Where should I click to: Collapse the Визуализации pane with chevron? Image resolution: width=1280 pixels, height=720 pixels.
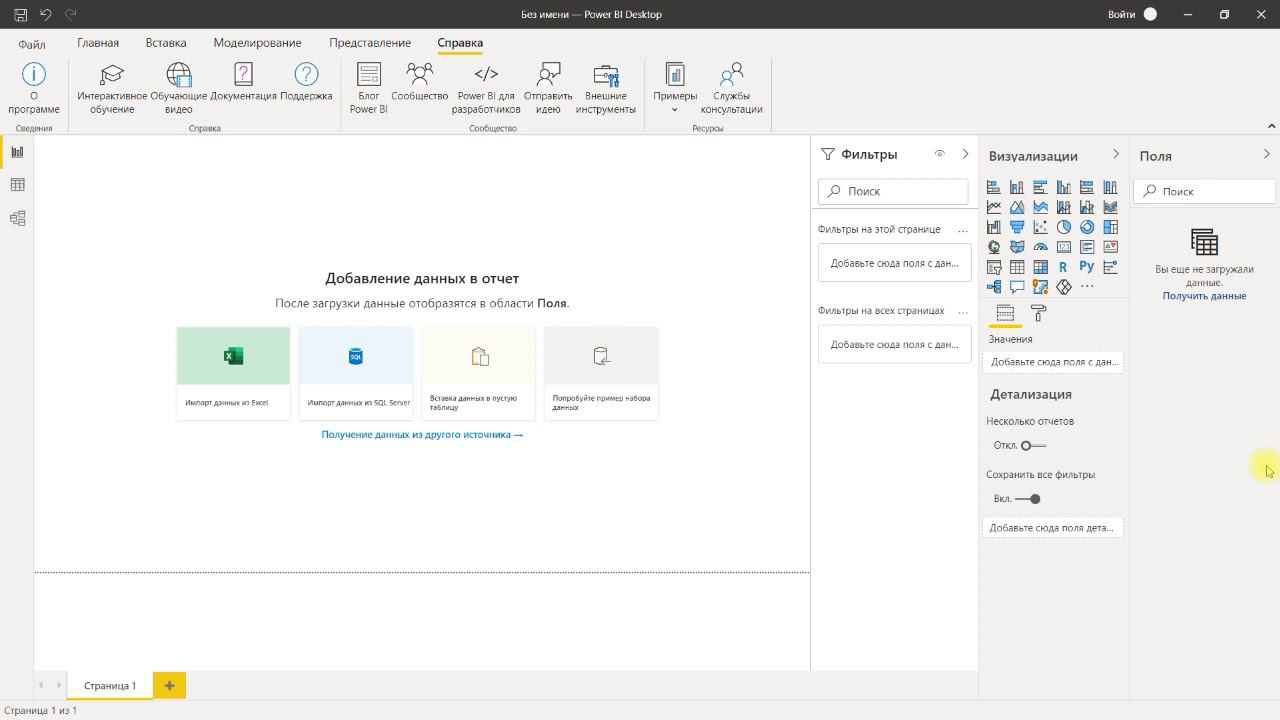[x=1116, y=154]
